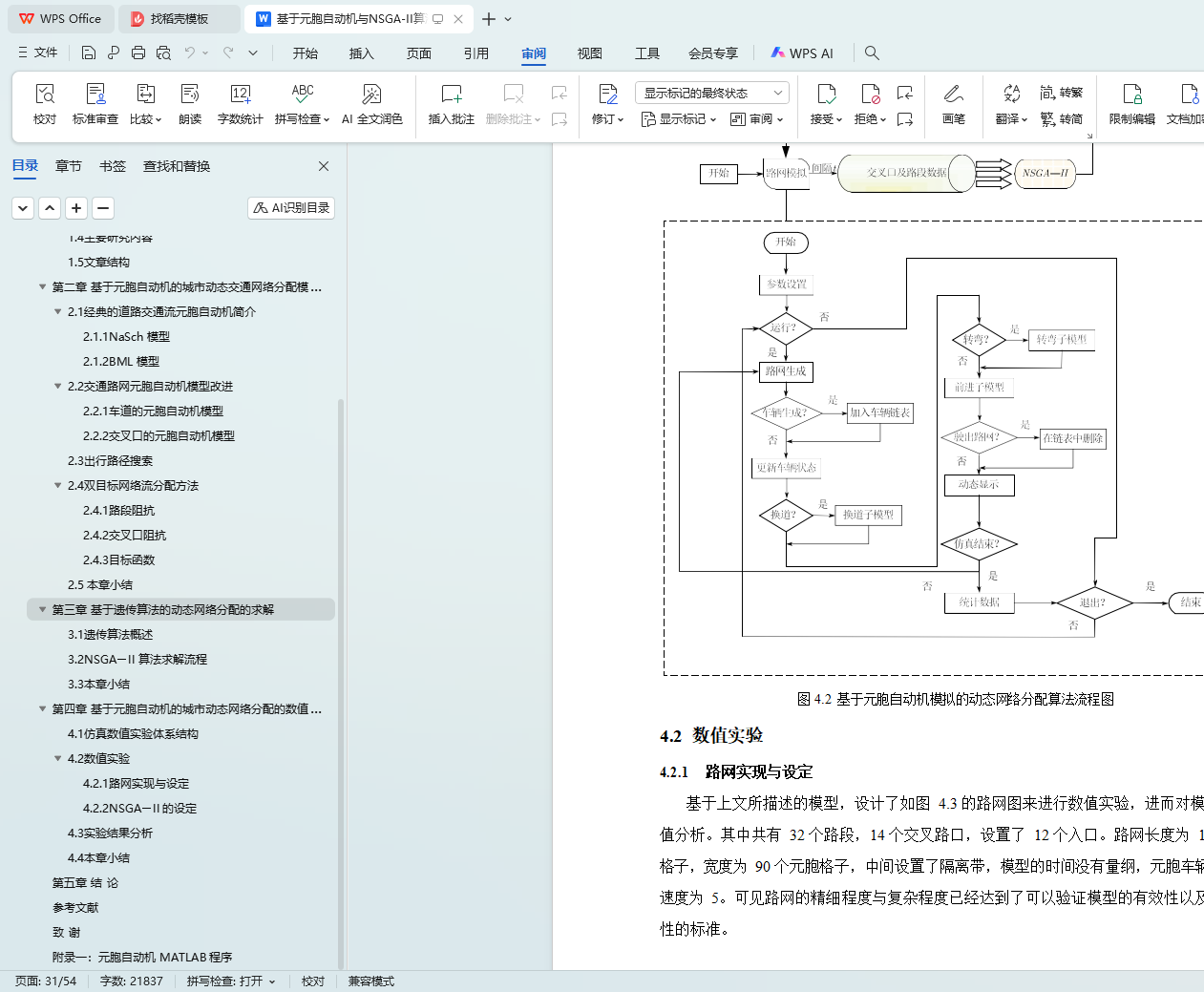1204x992 pixels.
Task: Close the navigation pane
Action: [x=324, y=166]
